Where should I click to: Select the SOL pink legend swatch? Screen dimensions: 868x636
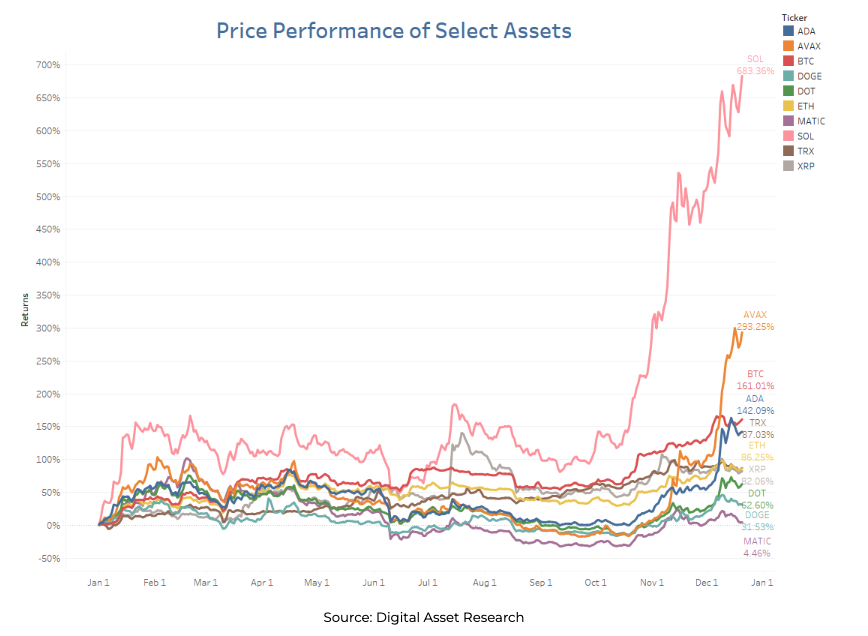(x=789, y=136)
